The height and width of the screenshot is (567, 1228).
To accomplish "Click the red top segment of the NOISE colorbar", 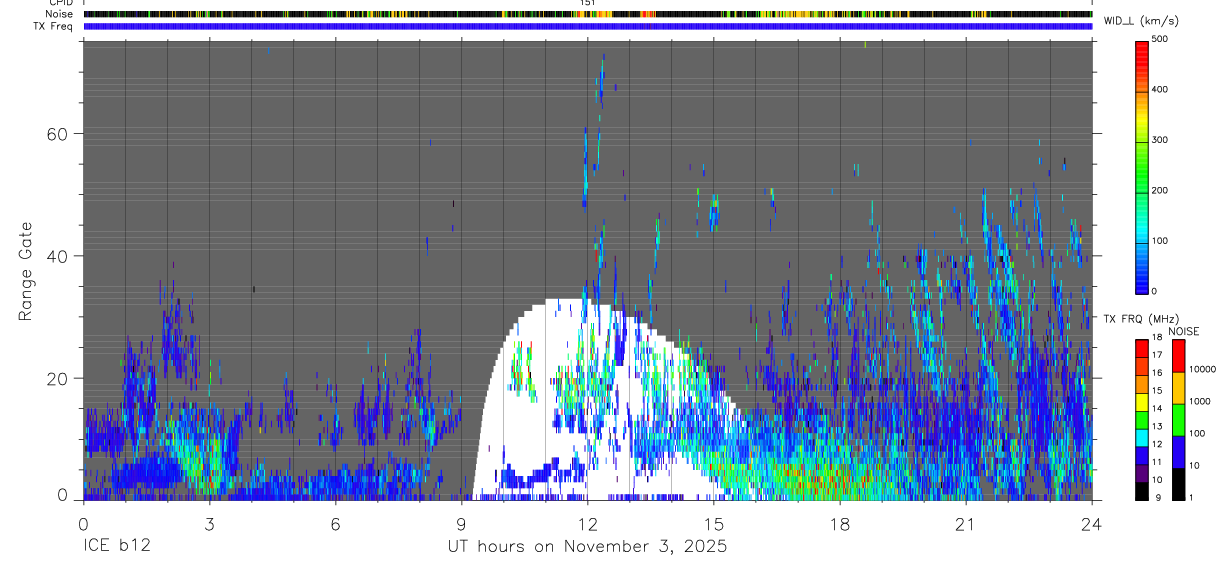I will tap(1179, 355).
